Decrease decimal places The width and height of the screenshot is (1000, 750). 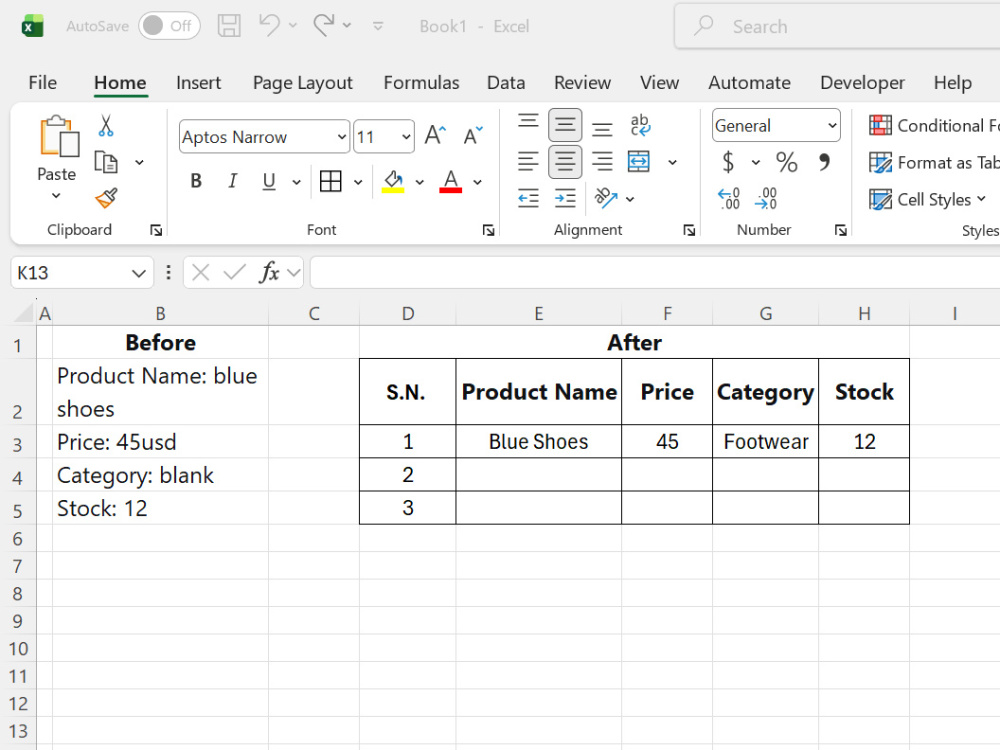(x=766, y=199)
